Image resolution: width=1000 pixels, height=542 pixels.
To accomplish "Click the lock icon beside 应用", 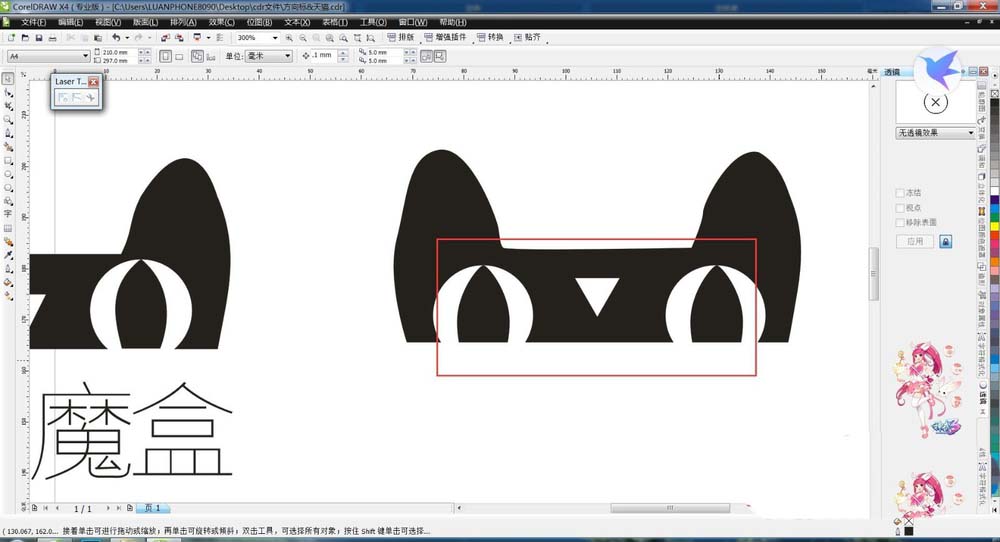I will click(x=945, y=242).
